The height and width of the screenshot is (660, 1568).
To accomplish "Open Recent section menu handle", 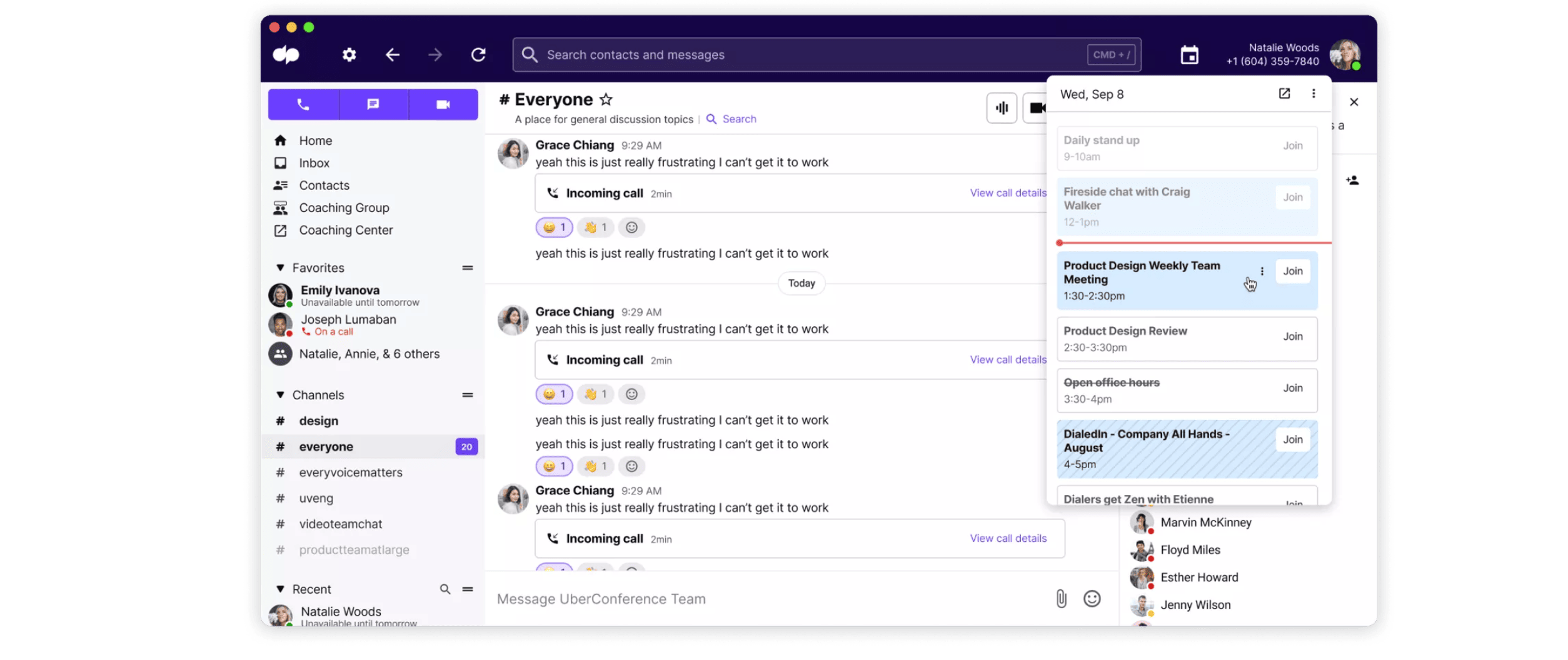I will point(468,589).
